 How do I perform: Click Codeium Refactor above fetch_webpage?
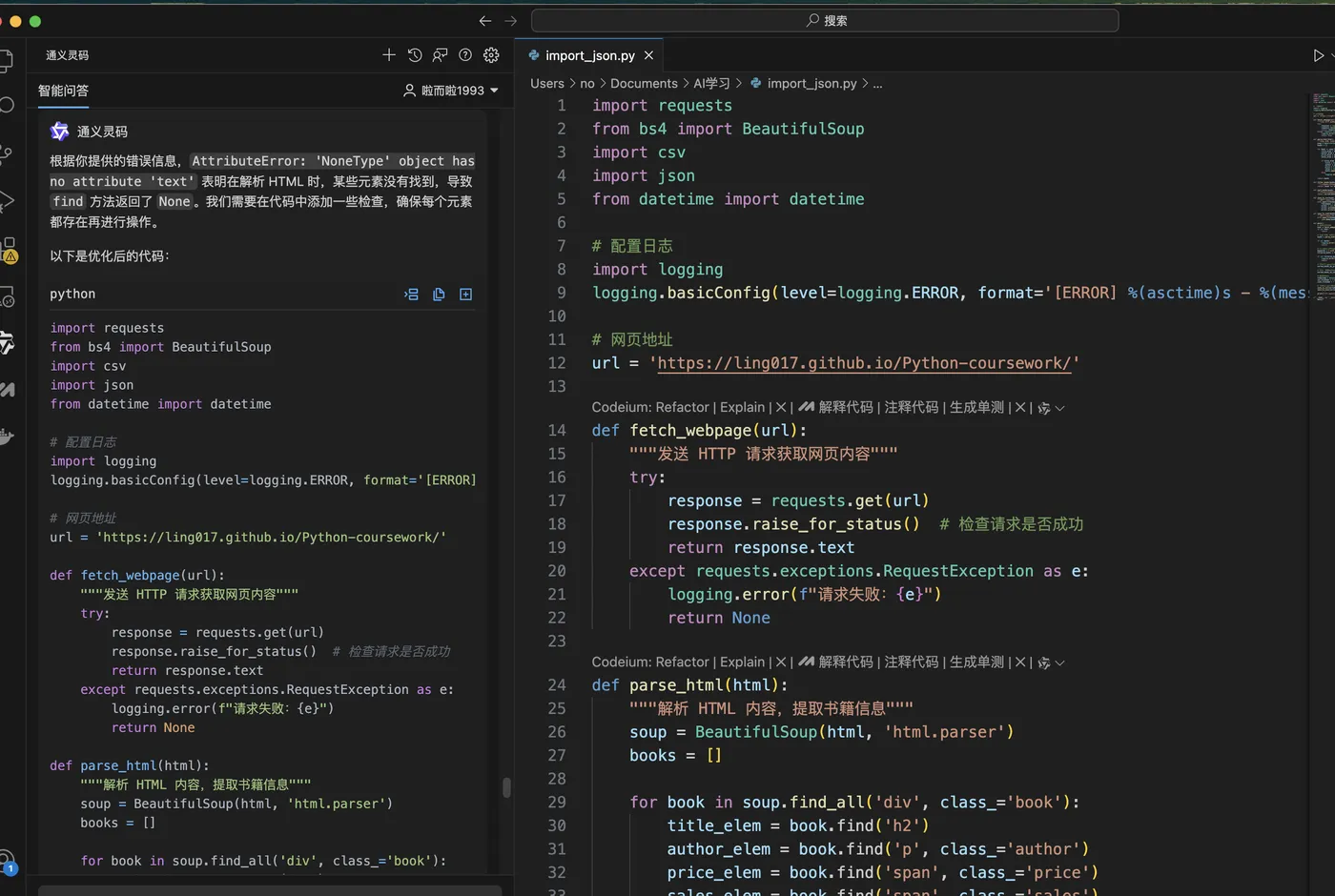(682, 407)
